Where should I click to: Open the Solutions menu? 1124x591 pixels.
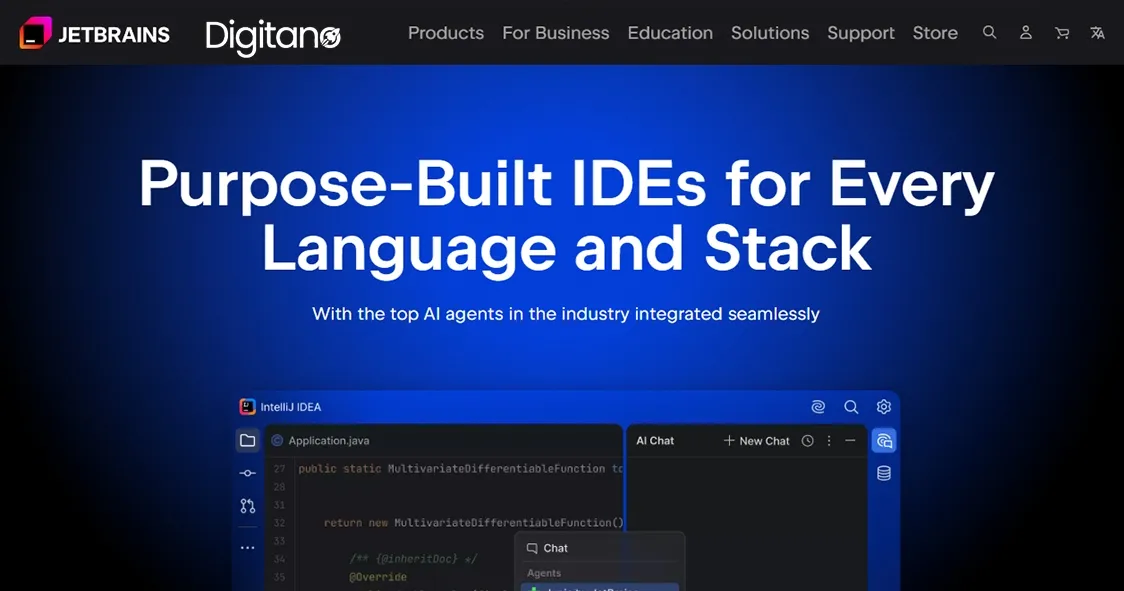770,33
